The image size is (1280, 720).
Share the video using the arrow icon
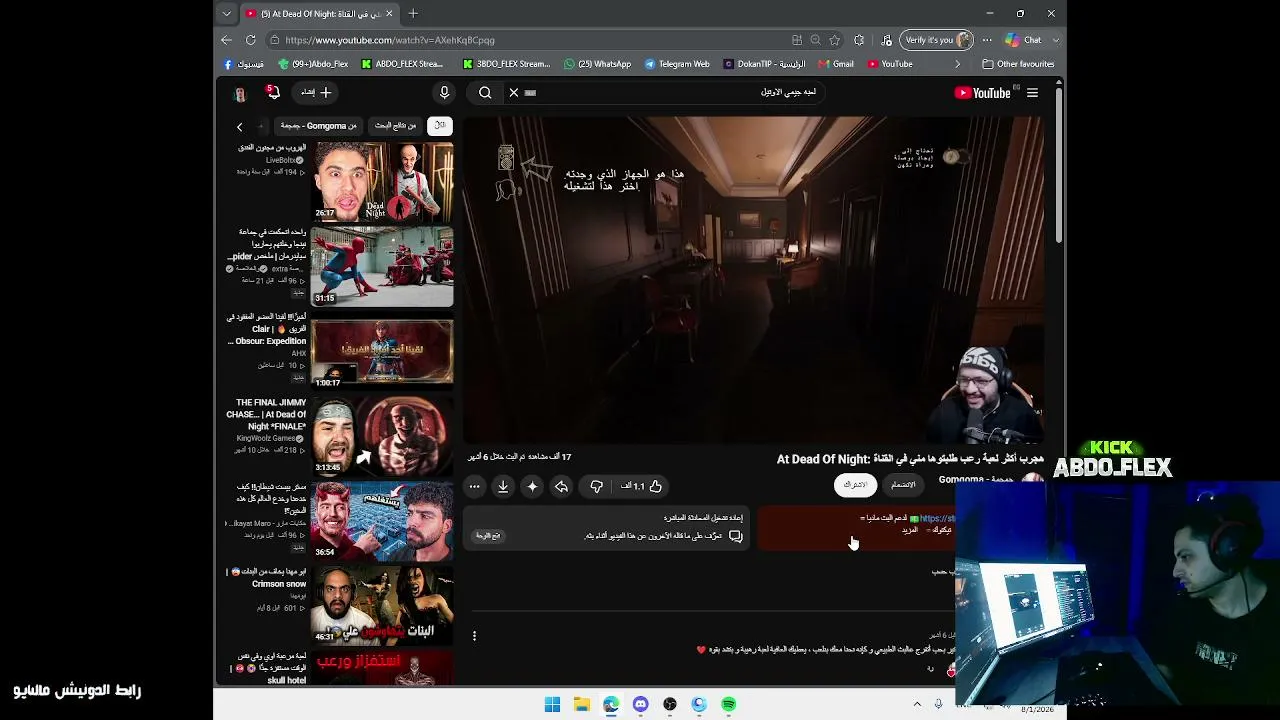(562, 486)
